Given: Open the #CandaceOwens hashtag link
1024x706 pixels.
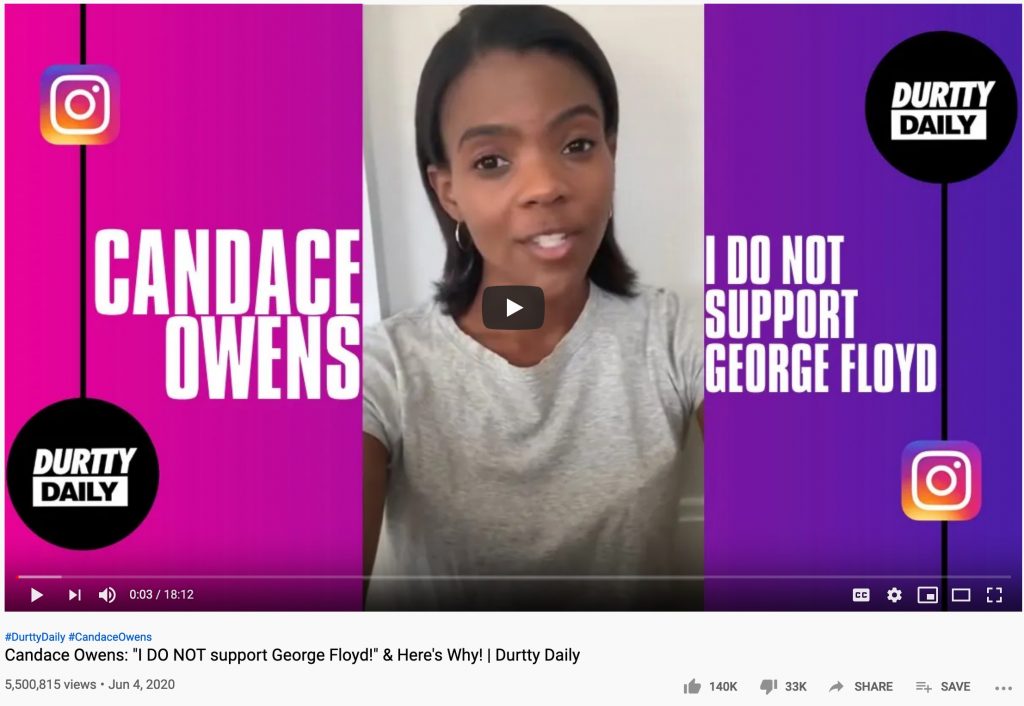Looking at the screenshot, I should point(110,637).
